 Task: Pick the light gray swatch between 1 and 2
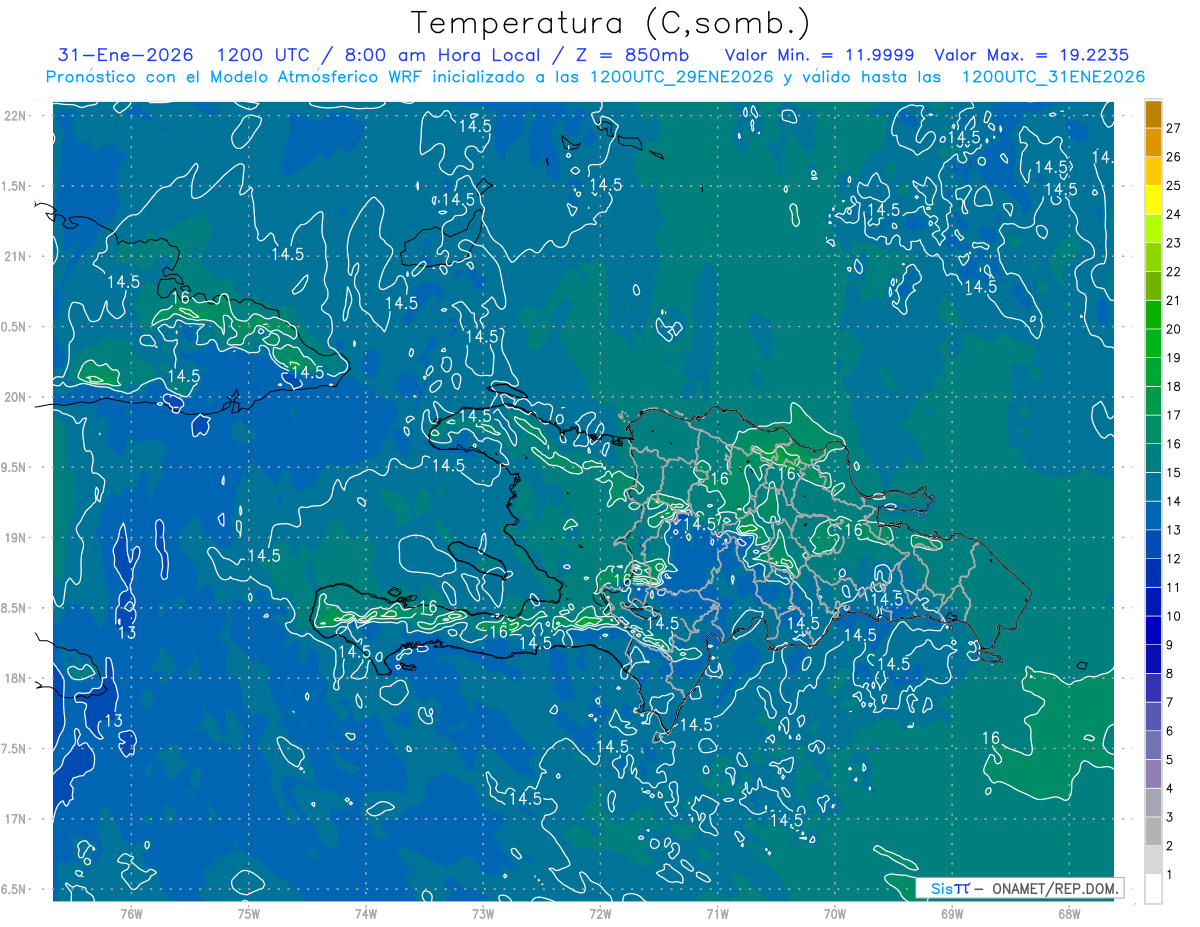1153,860
